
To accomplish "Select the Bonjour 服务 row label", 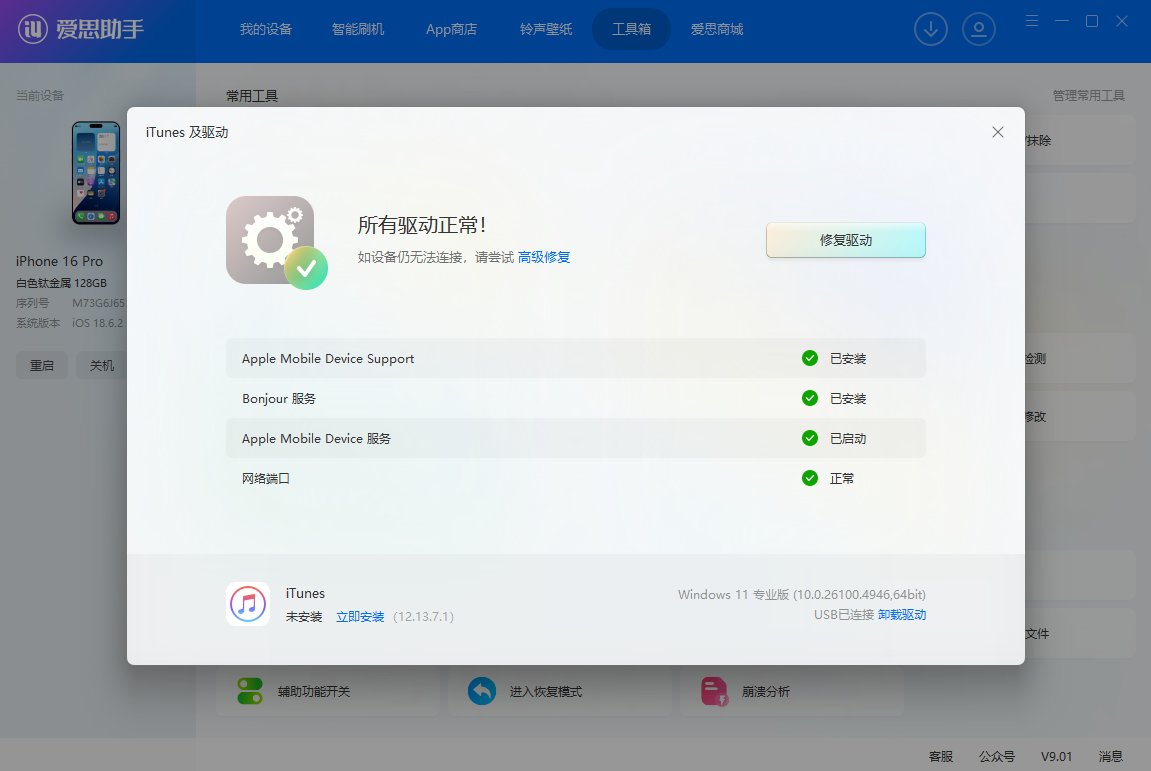I will click(279, 398).
